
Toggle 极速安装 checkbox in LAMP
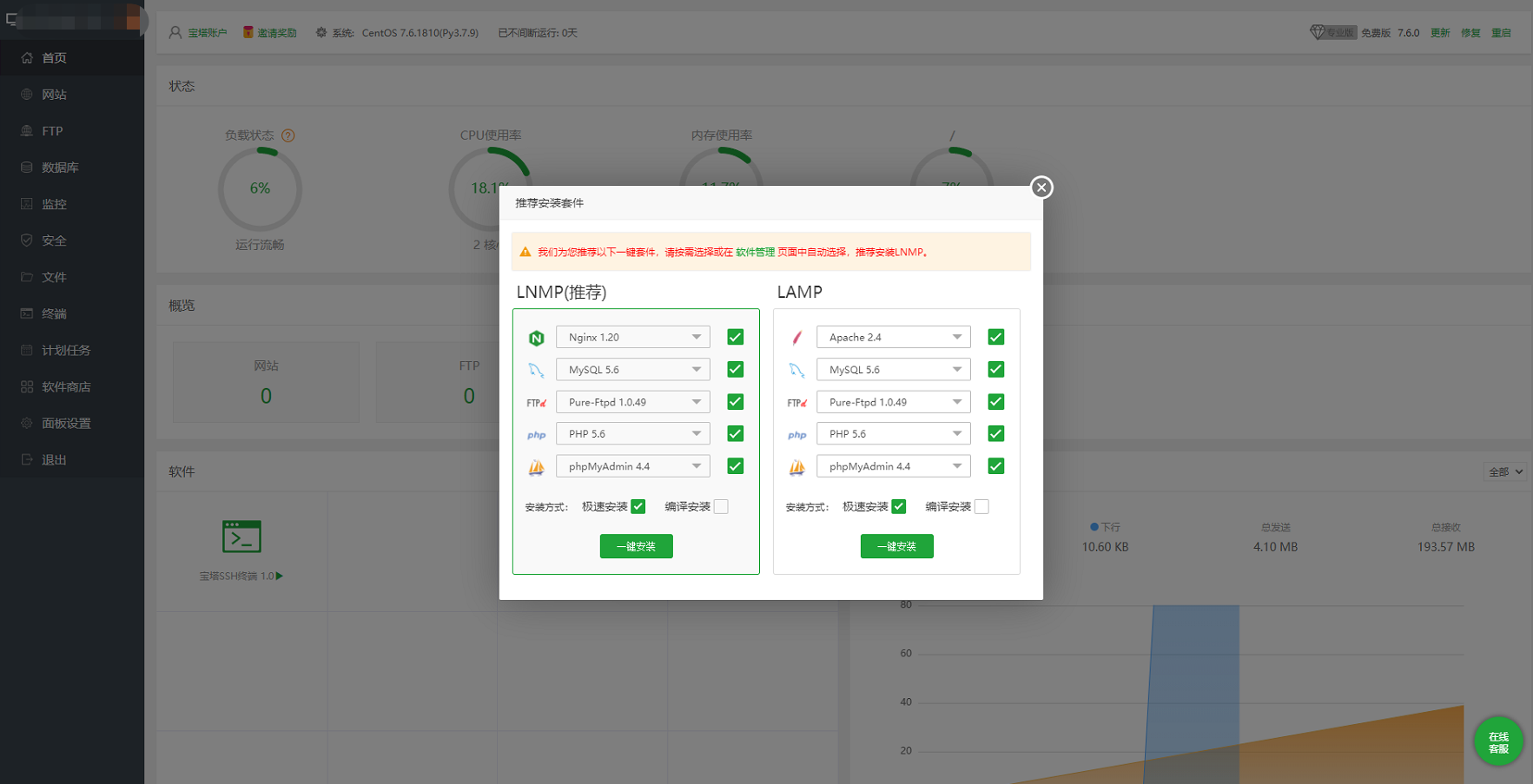click(x=899, y=506)
